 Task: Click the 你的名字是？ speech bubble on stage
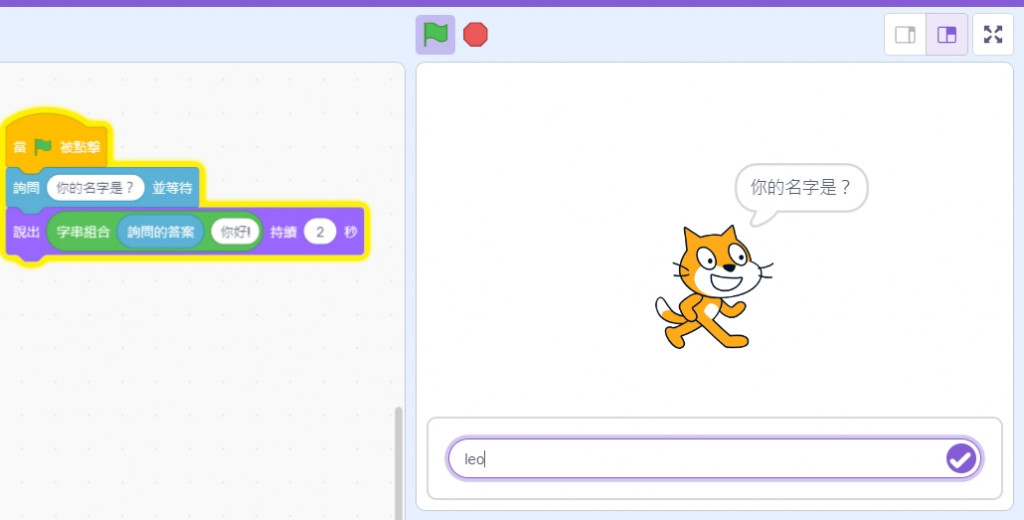(x=801, y=188)
